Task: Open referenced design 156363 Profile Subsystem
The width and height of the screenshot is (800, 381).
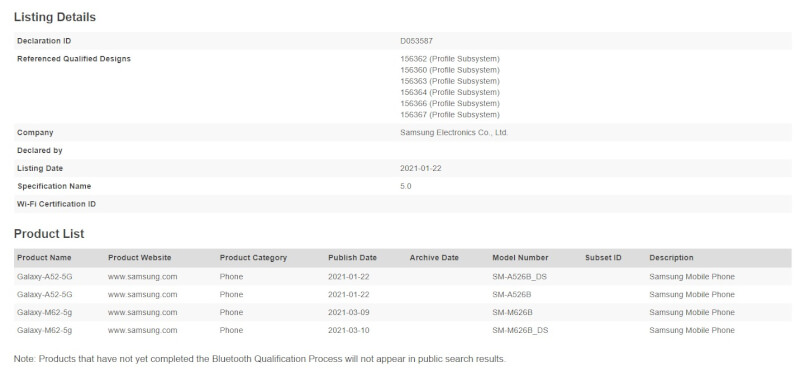Action: [x=450, y=81]
